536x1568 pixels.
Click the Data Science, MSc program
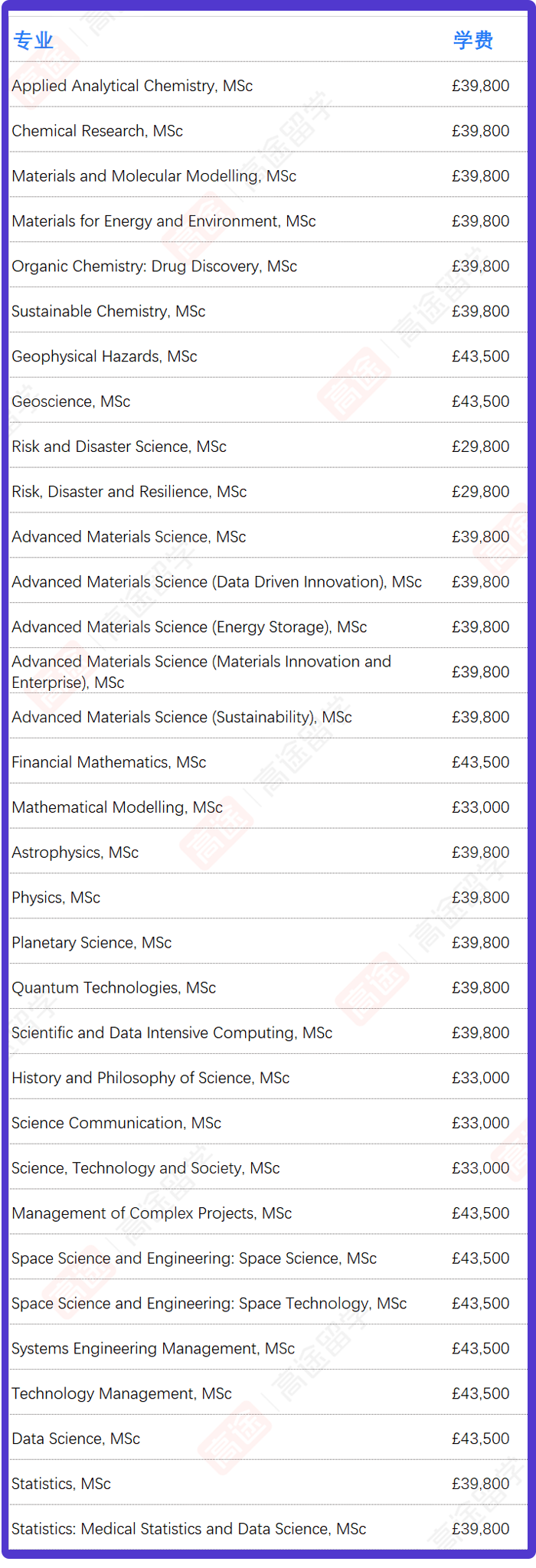pyautogui.click(x=76, y=1439)
